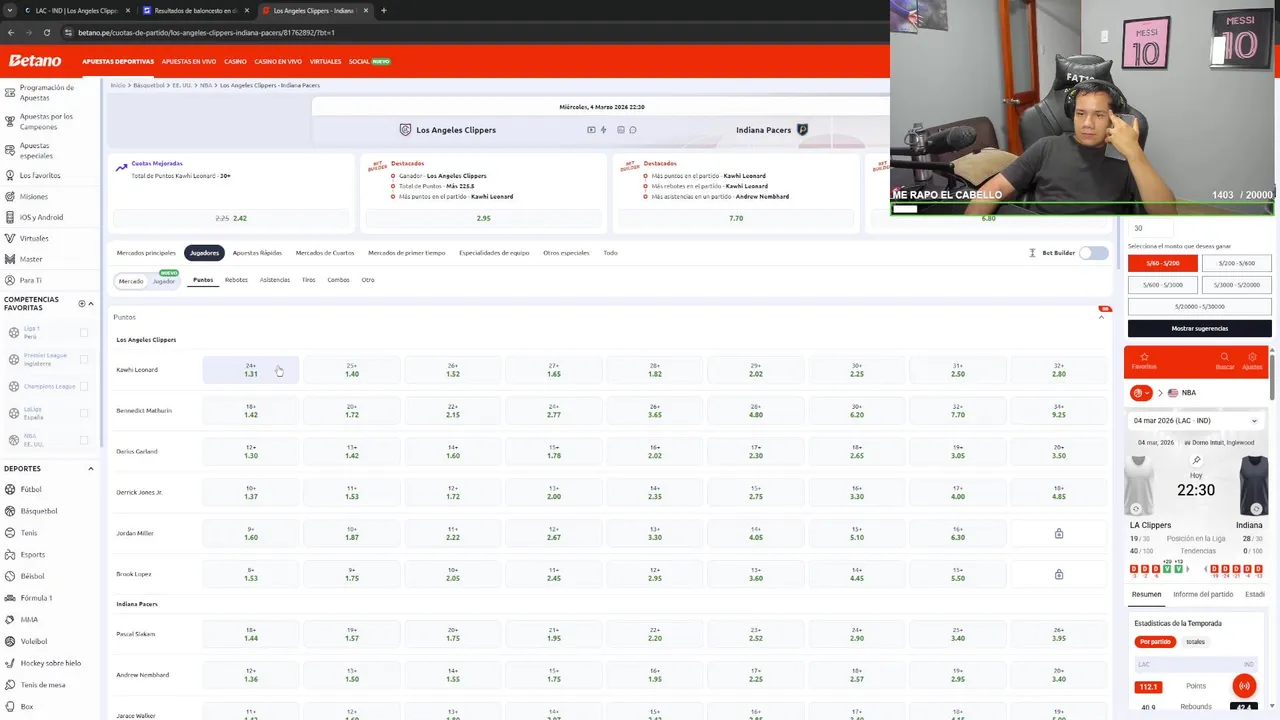Open the browser tab search dropdown arrow
This screenshot has width=1280, height=720.
[x=11, y=11]
